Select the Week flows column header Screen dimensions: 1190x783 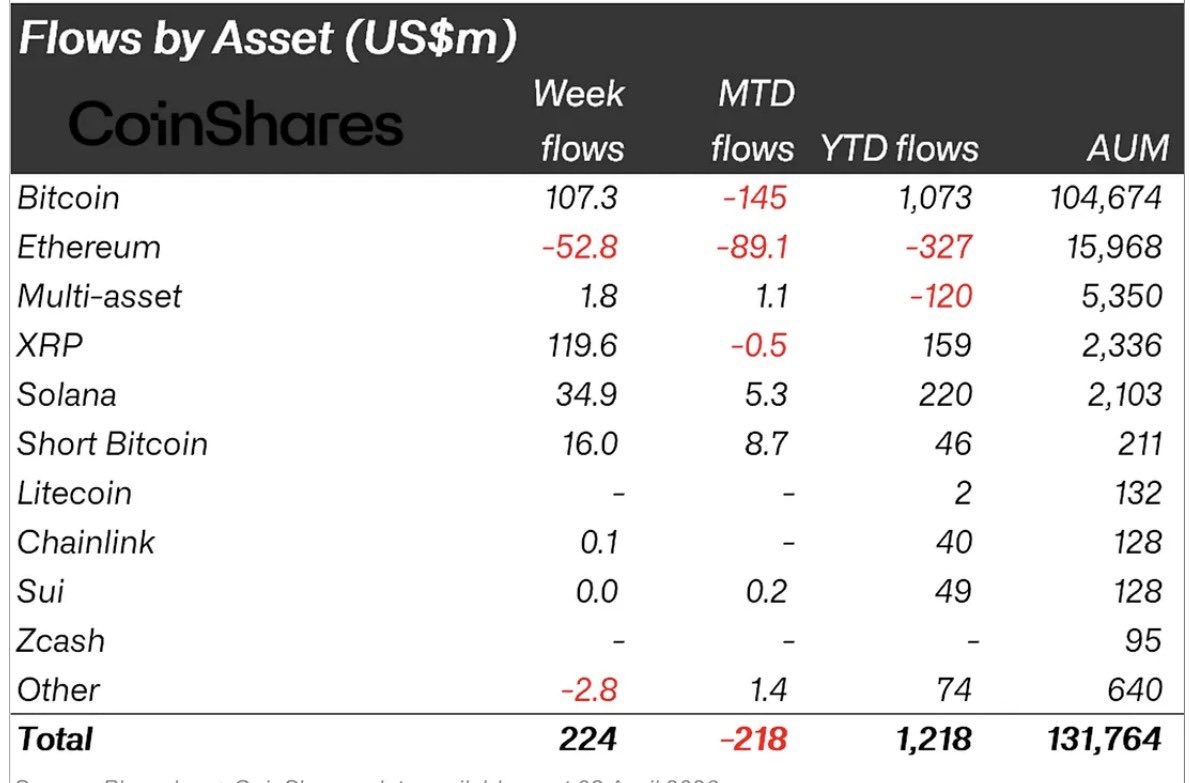[x=581, y=121]
